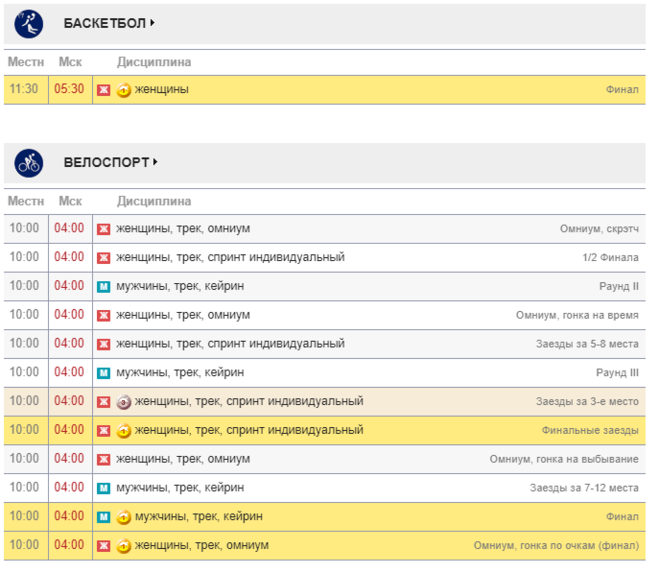Click the Дисциплина column header in the basketball table
This screenshot has width=659, height=573.
(153, 62)
